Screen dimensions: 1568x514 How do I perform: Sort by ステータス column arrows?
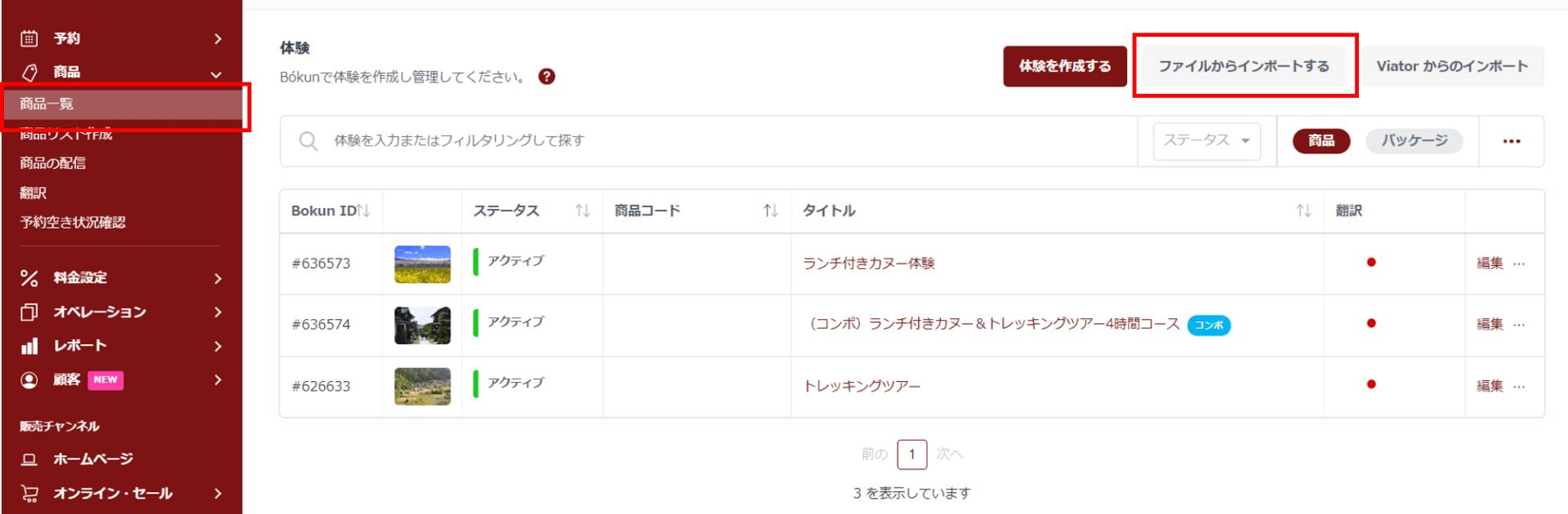[x=582, y=211]
